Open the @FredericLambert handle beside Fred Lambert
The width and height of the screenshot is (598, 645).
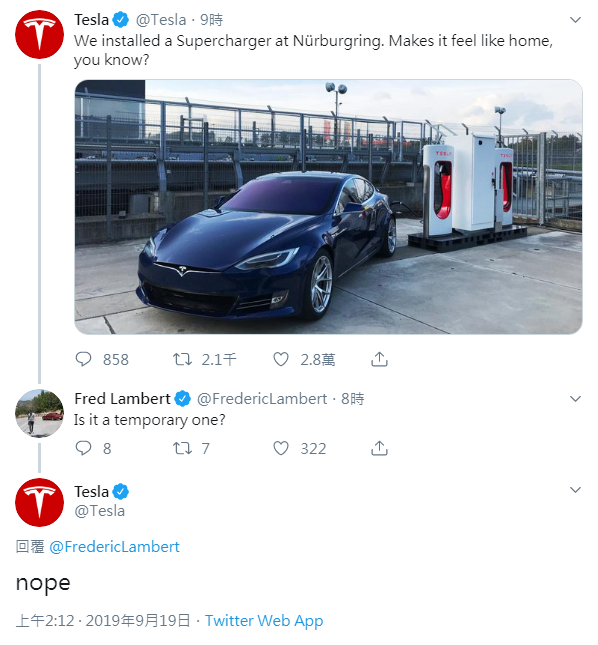coord(262,399)
